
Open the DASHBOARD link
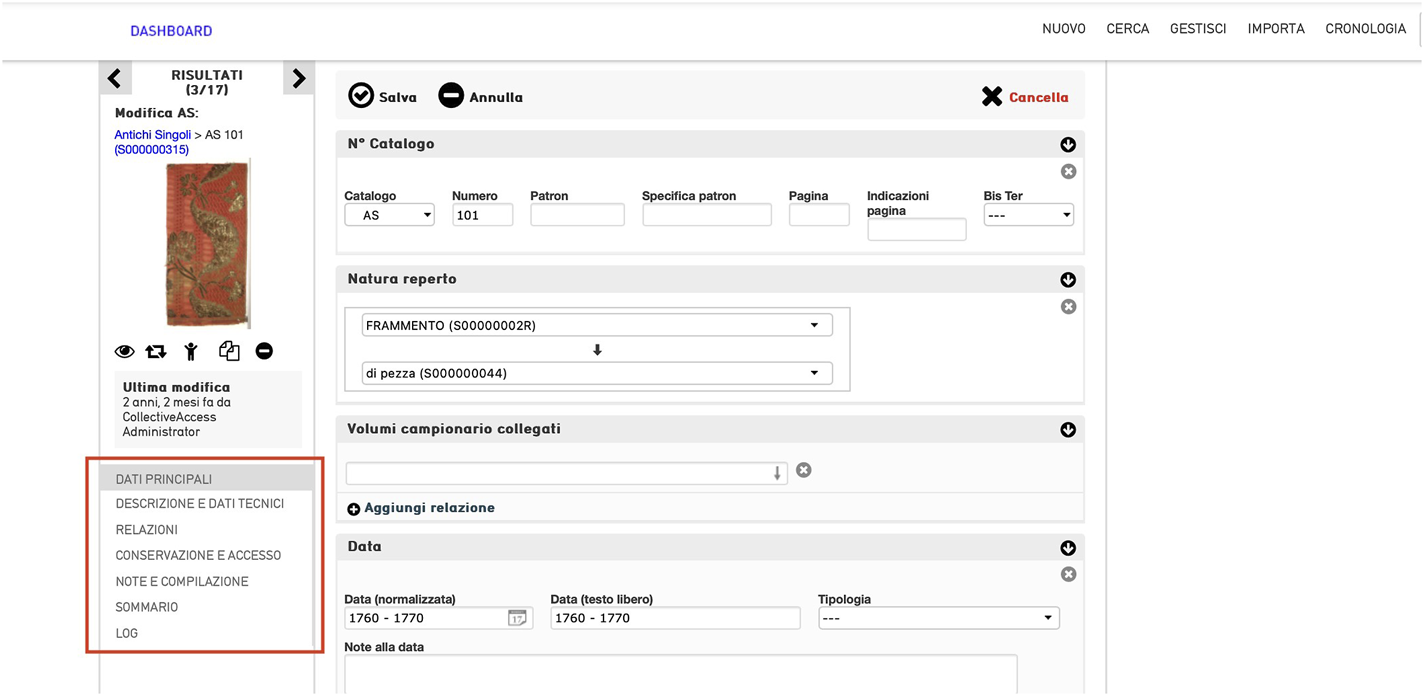[171, 31]
